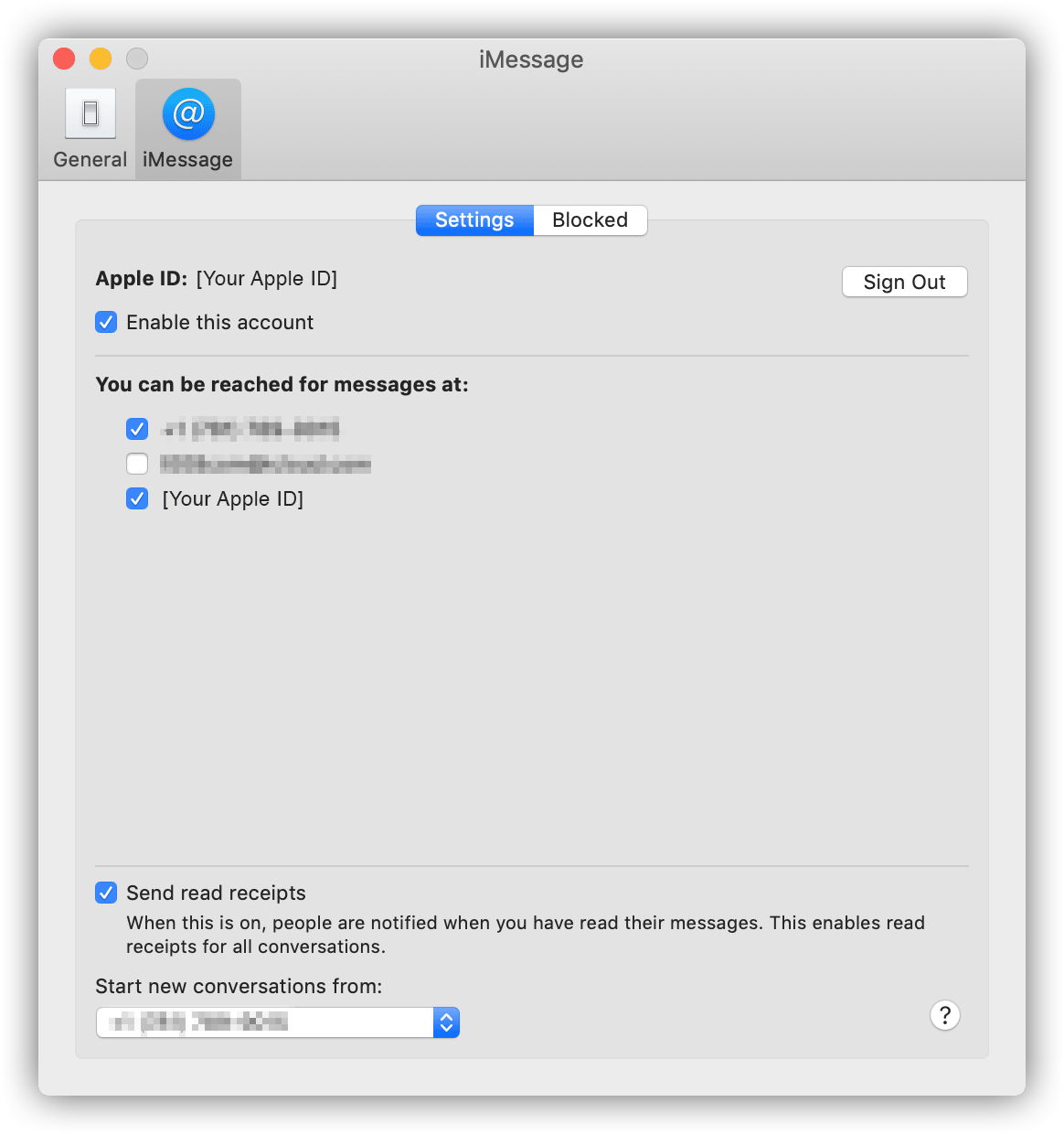Click the Sign Out button
The image size is (1064, 1134).
pyautogui.click(x=904, y=282)
